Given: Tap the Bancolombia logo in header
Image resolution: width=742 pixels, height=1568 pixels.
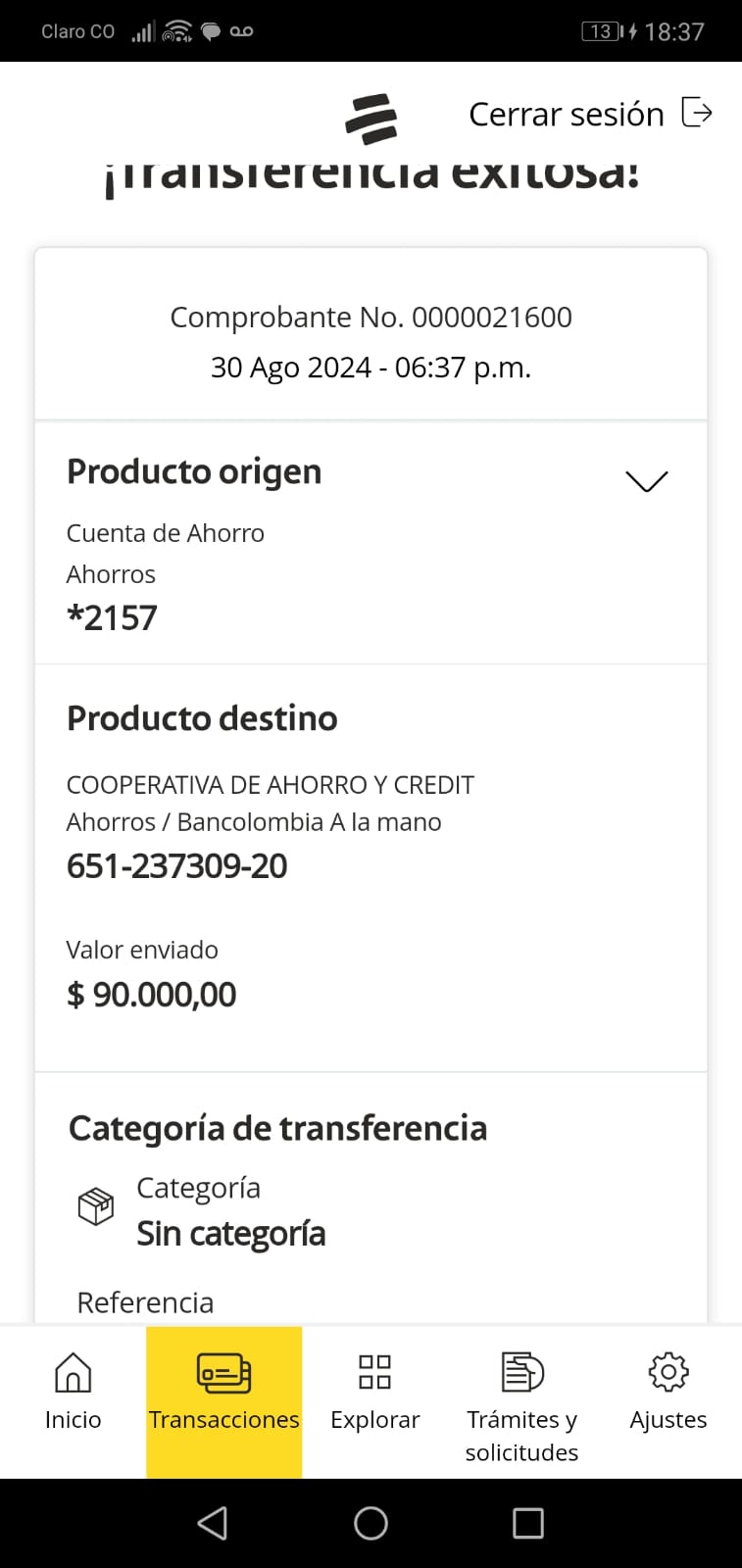Looking at the screenshot, I should (371, 119).
